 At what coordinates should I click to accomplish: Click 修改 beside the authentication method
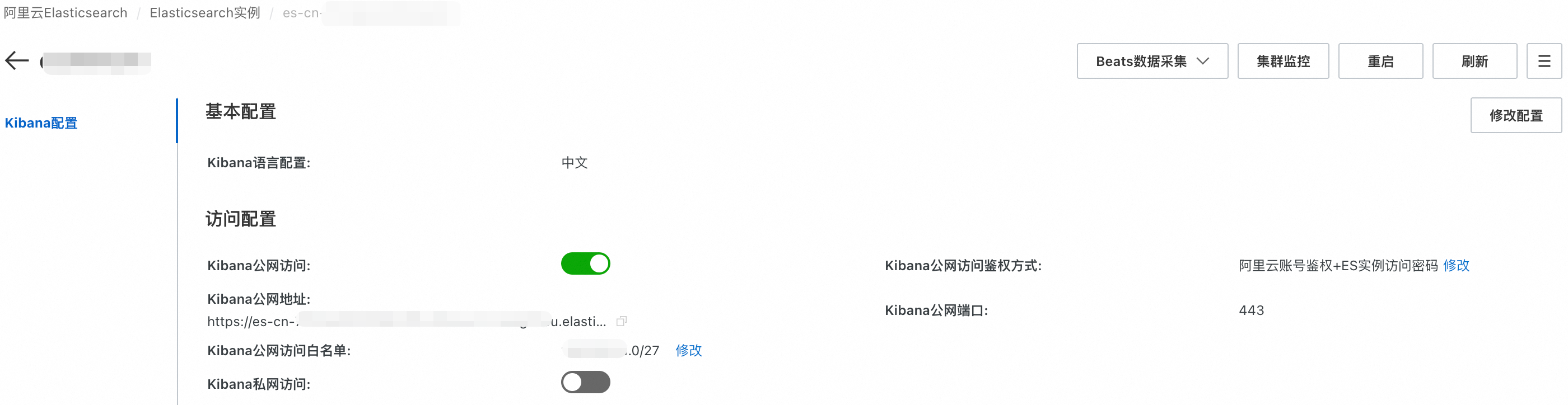click(x=1456, y=265)
